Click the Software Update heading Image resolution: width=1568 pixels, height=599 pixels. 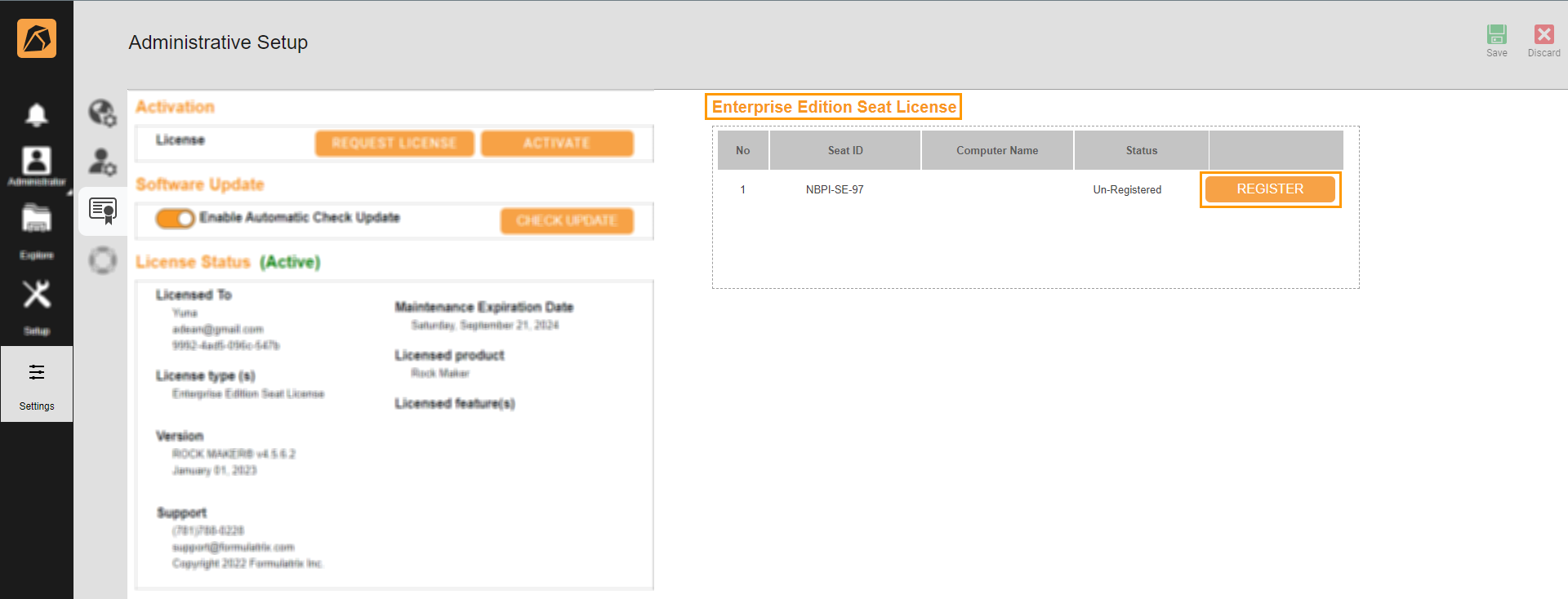pyautogui.click(x=200, y=184)
